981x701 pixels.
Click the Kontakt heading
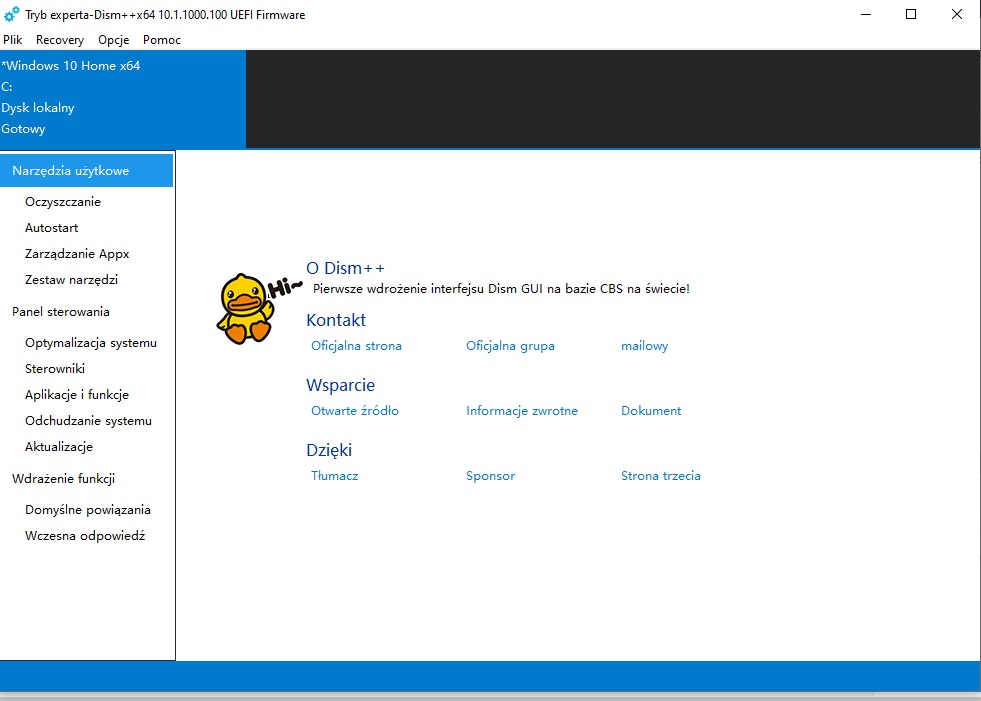coord(336,320)
